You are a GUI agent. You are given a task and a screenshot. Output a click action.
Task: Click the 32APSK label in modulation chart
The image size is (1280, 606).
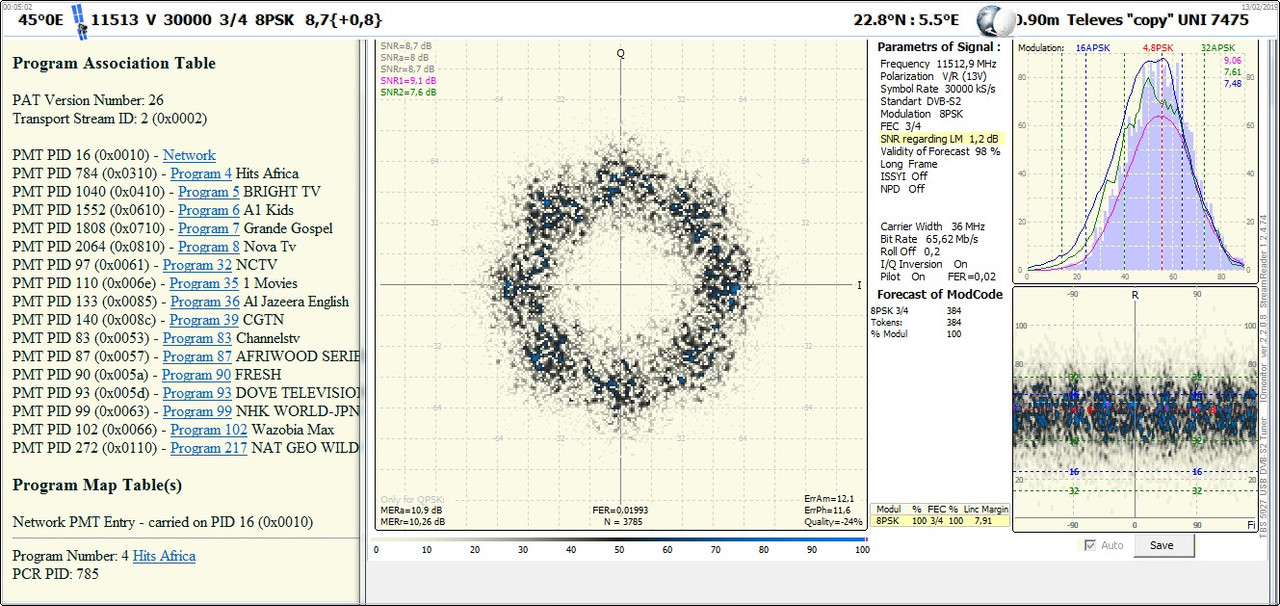coord(1218,47)
